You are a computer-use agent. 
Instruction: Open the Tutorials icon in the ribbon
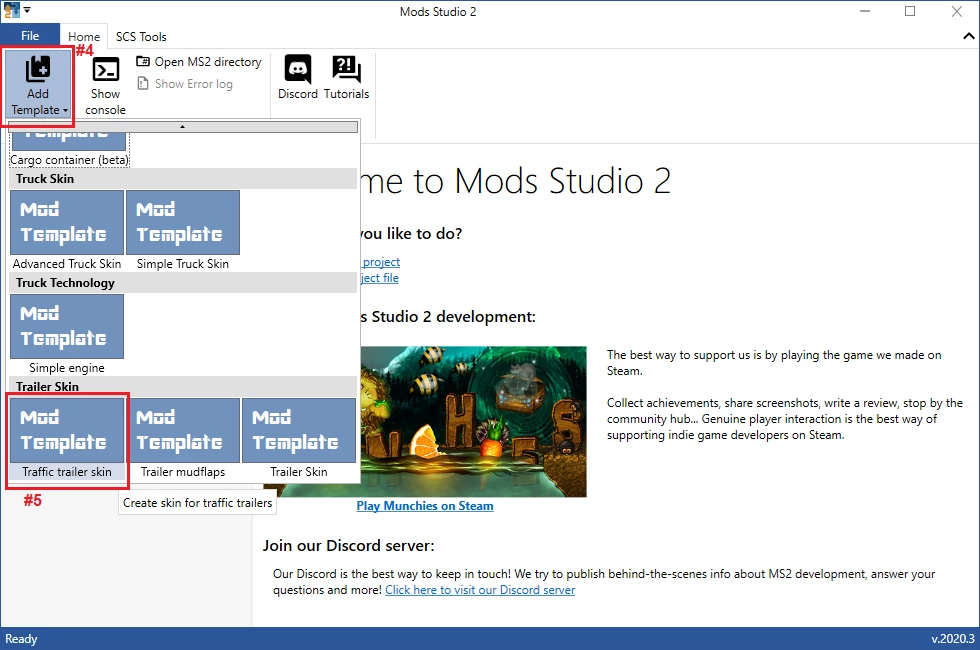coord(346,78)
